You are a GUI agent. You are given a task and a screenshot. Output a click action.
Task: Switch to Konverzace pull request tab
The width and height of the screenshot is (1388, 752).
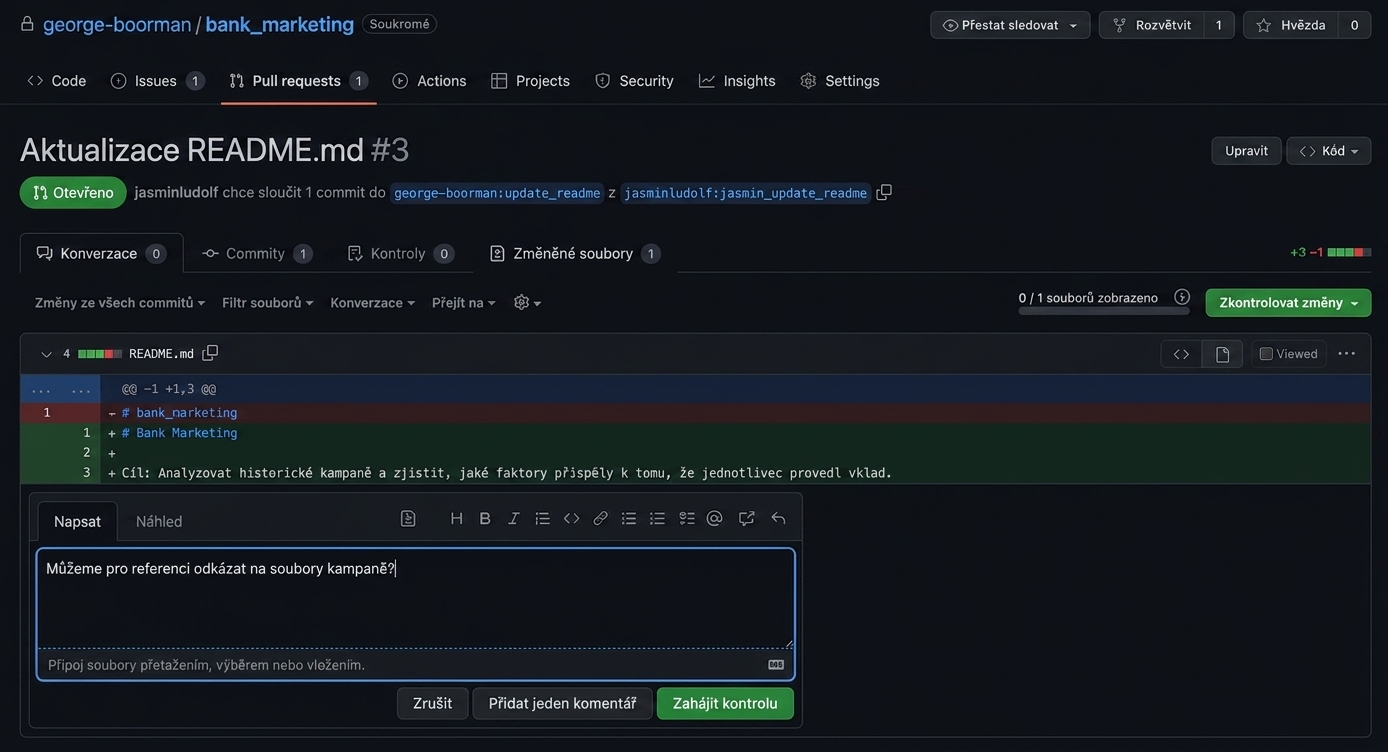click(x=101, y=253)
